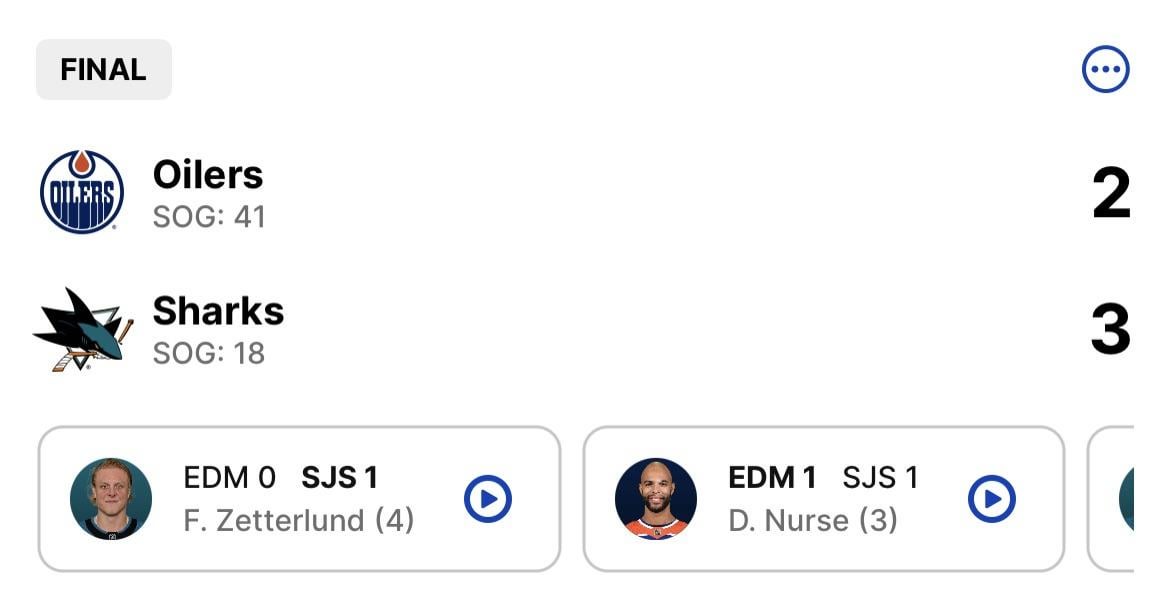Play the D. Nurse goal video

pos(992,498)
